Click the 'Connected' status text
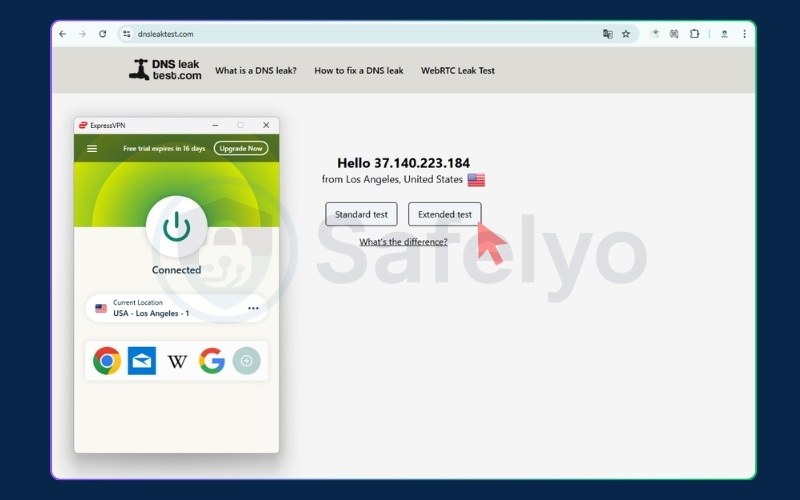 (177, 270)
